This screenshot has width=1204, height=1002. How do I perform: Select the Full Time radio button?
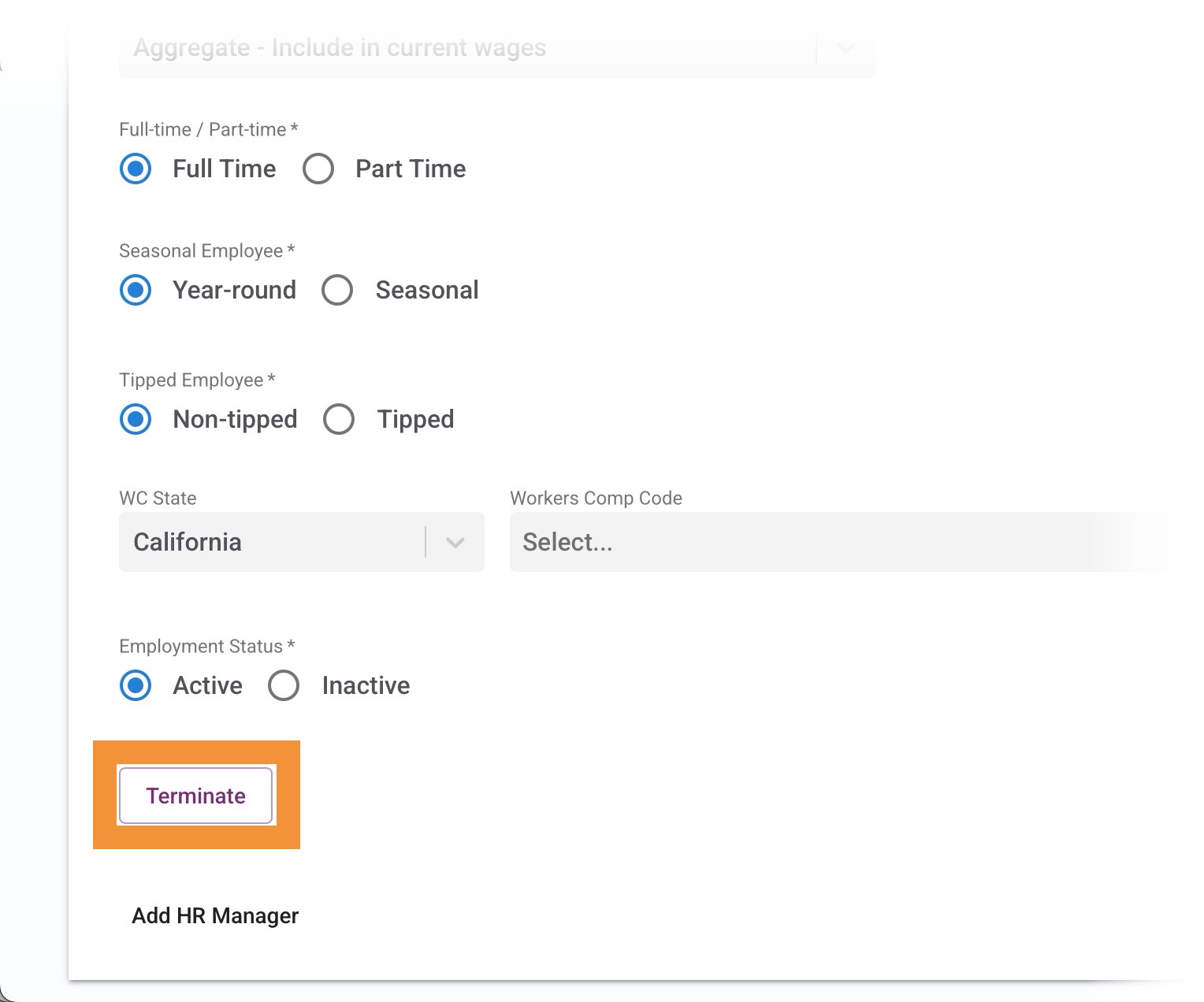(x=136, y=169)
